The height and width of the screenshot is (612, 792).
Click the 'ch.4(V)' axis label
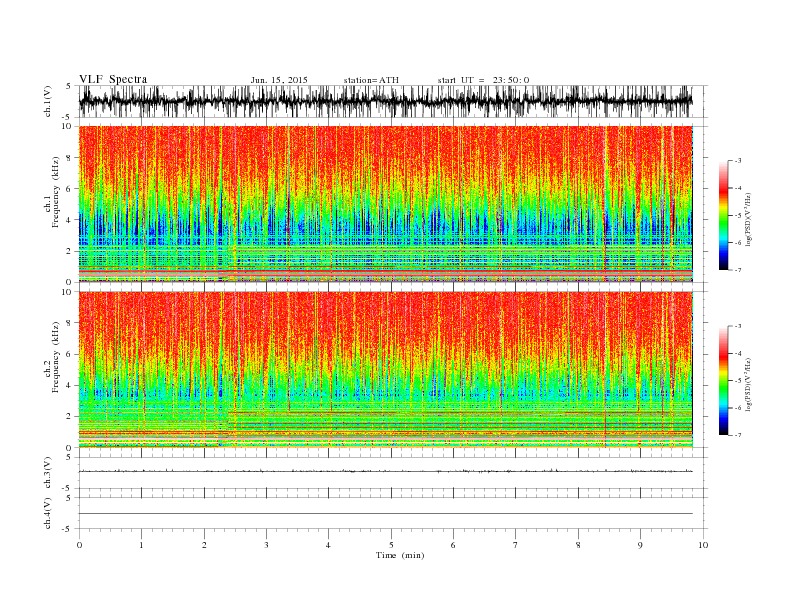pyautogui.click(x=48, y=513)
